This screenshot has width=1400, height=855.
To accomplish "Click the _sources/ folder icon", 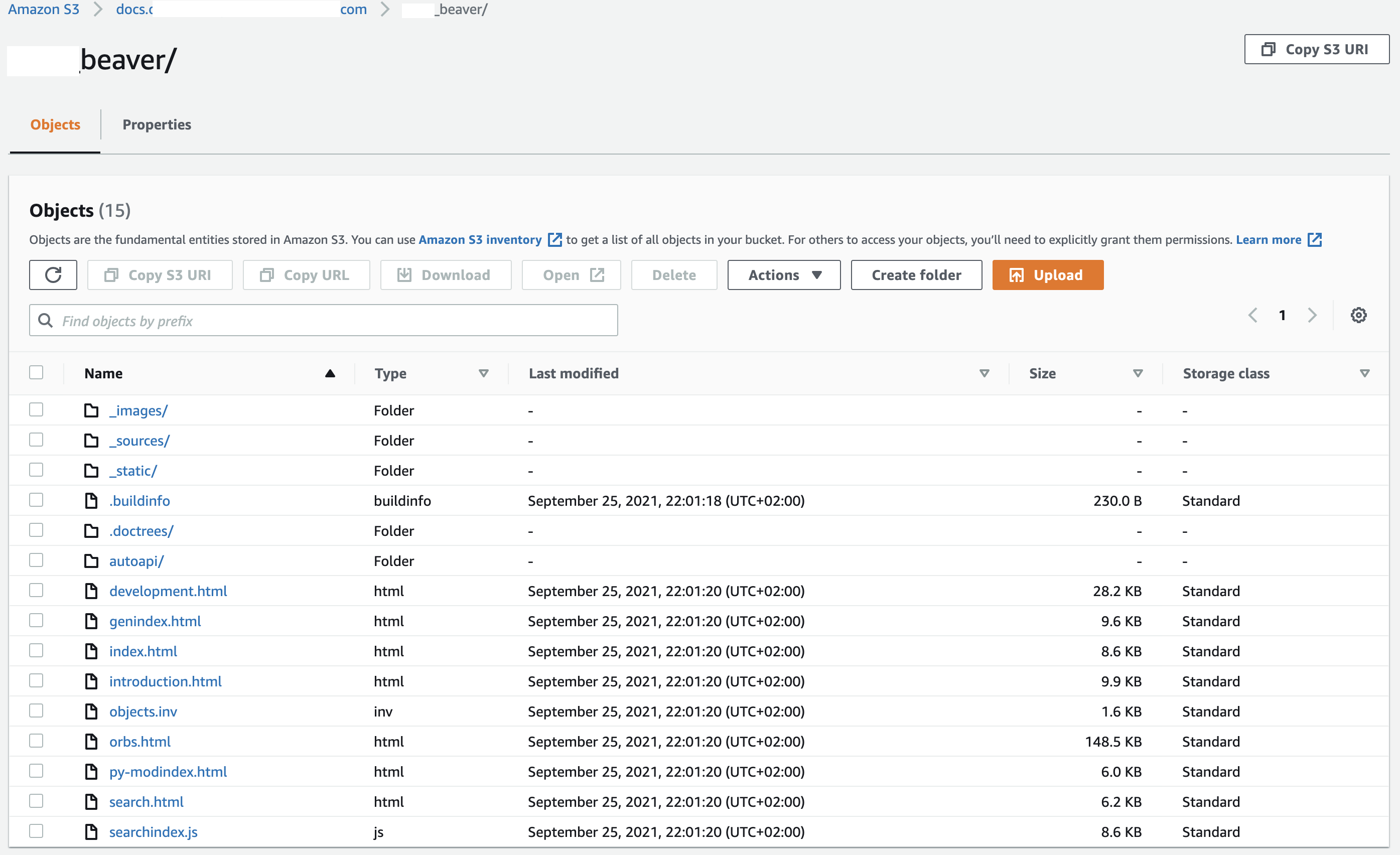I will pyautogui.click(x=91, y=440).
